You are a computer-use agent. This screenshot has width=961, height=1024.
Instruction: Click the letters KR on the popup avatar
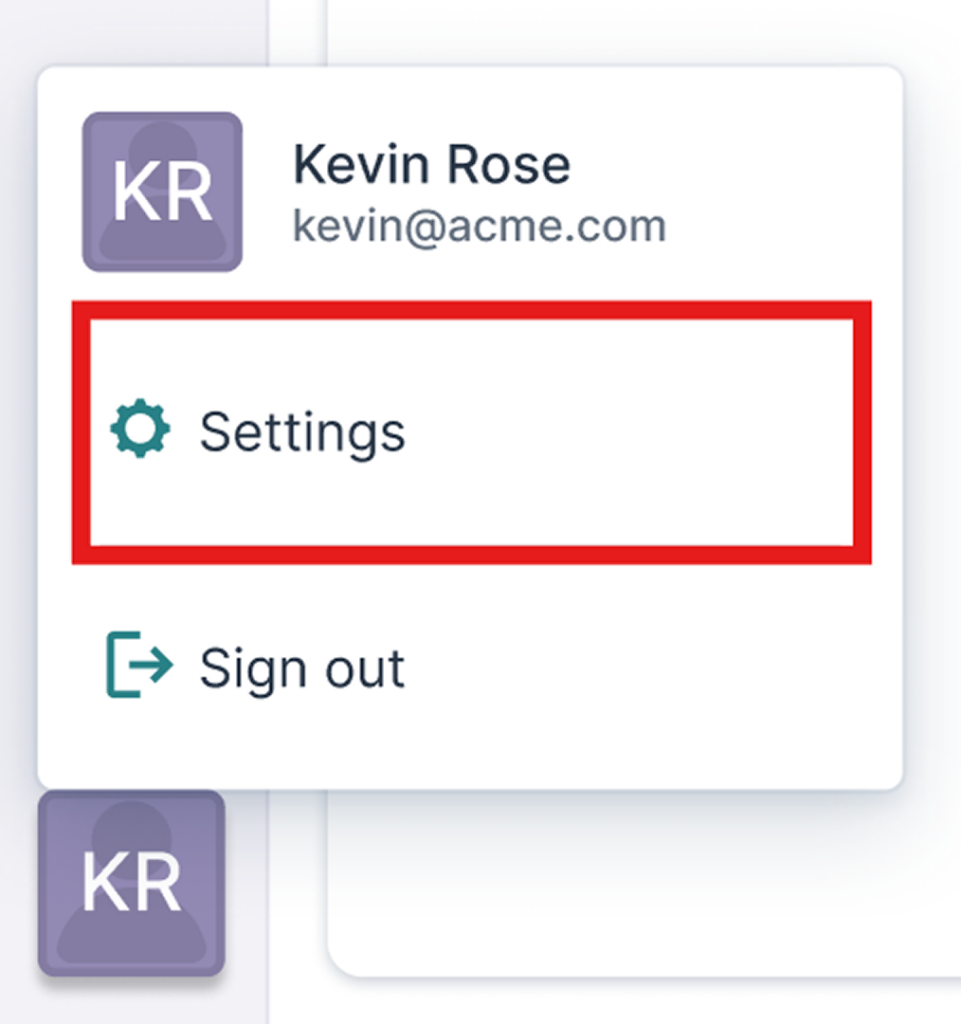(x=162, y=195)
